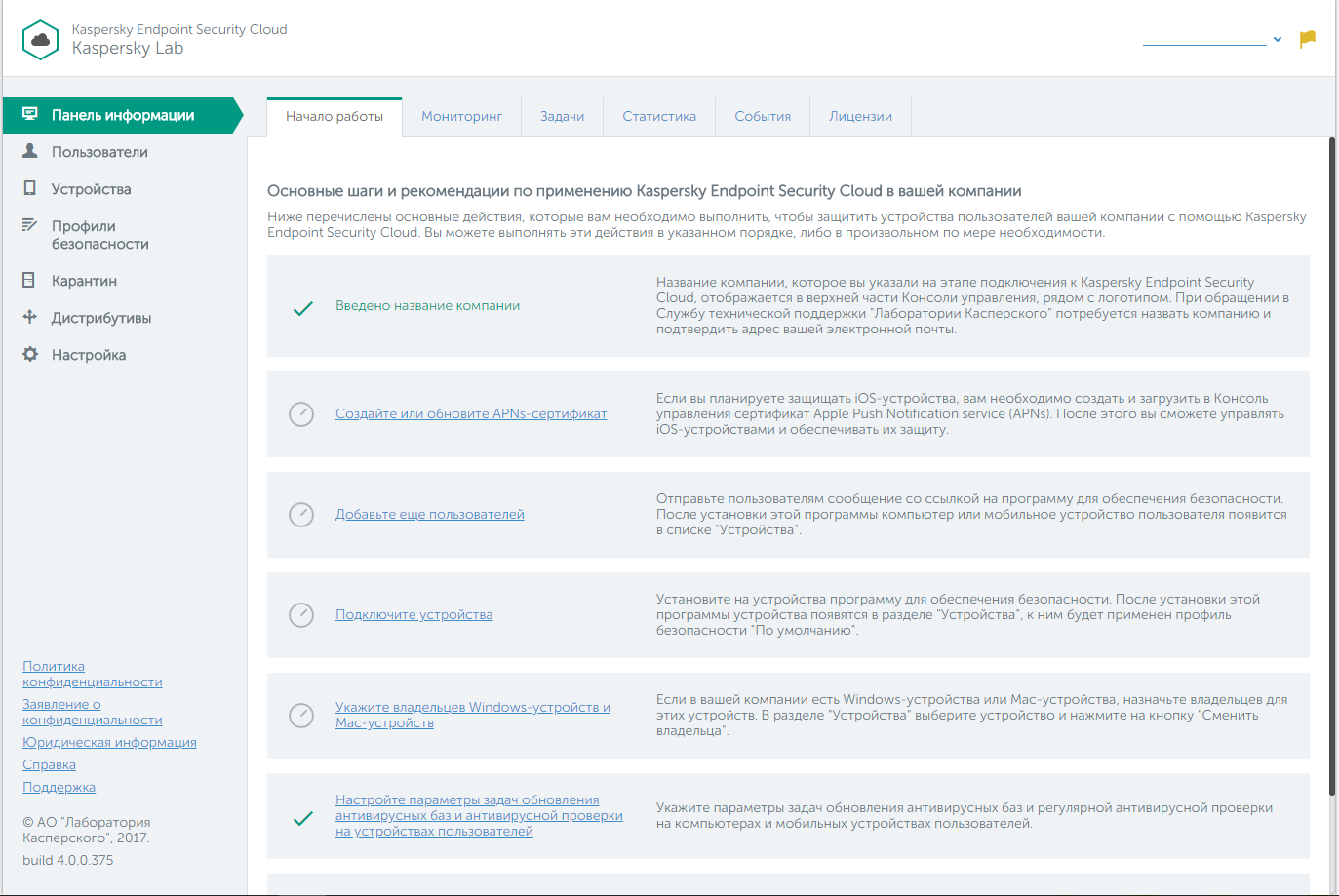Click build 4.0.0.375 version text
The height and width of the screenshot is (896, 1339).
coord(68,861)
